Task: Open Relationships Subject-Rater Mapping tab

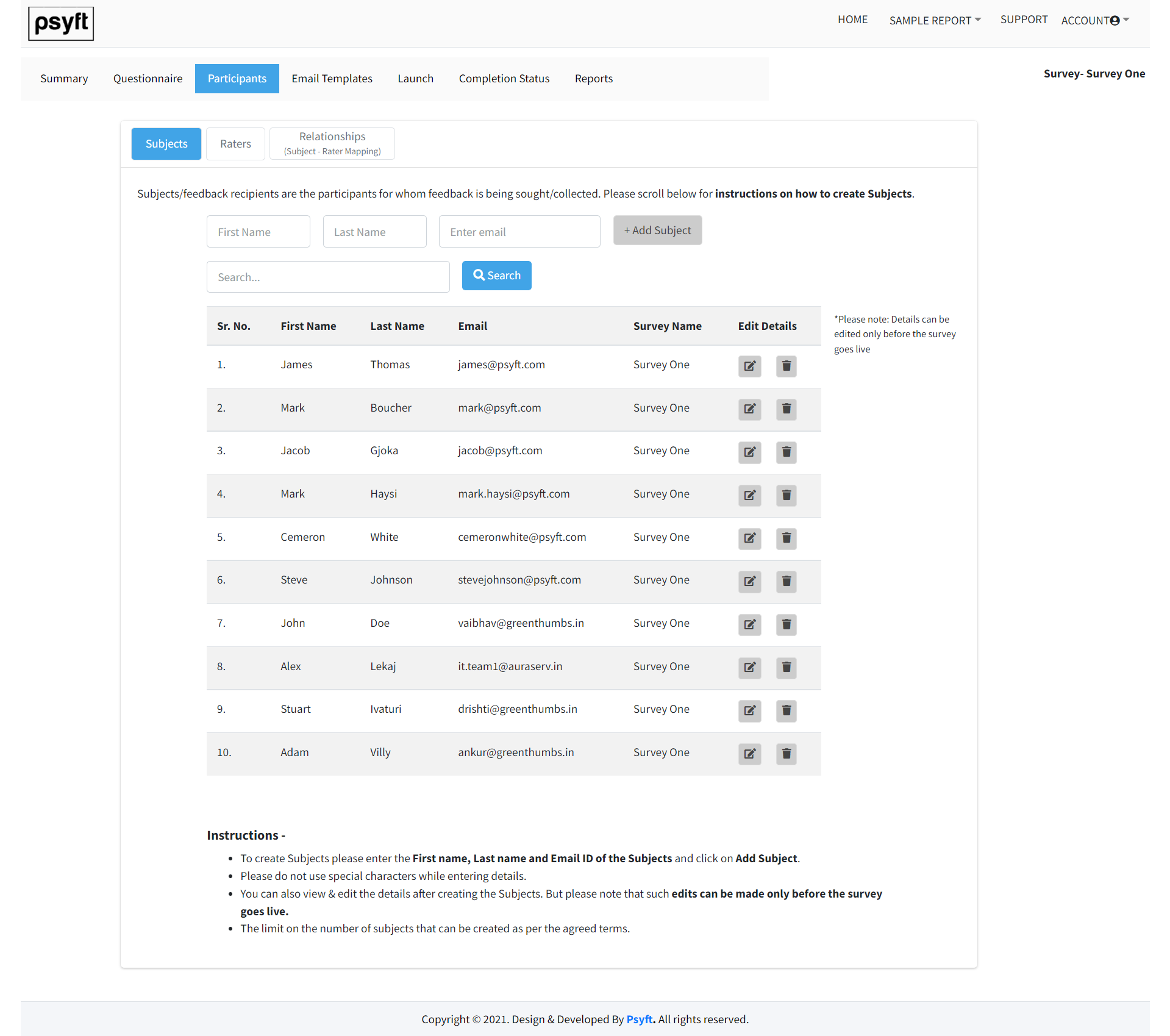Action: [332, 144]
